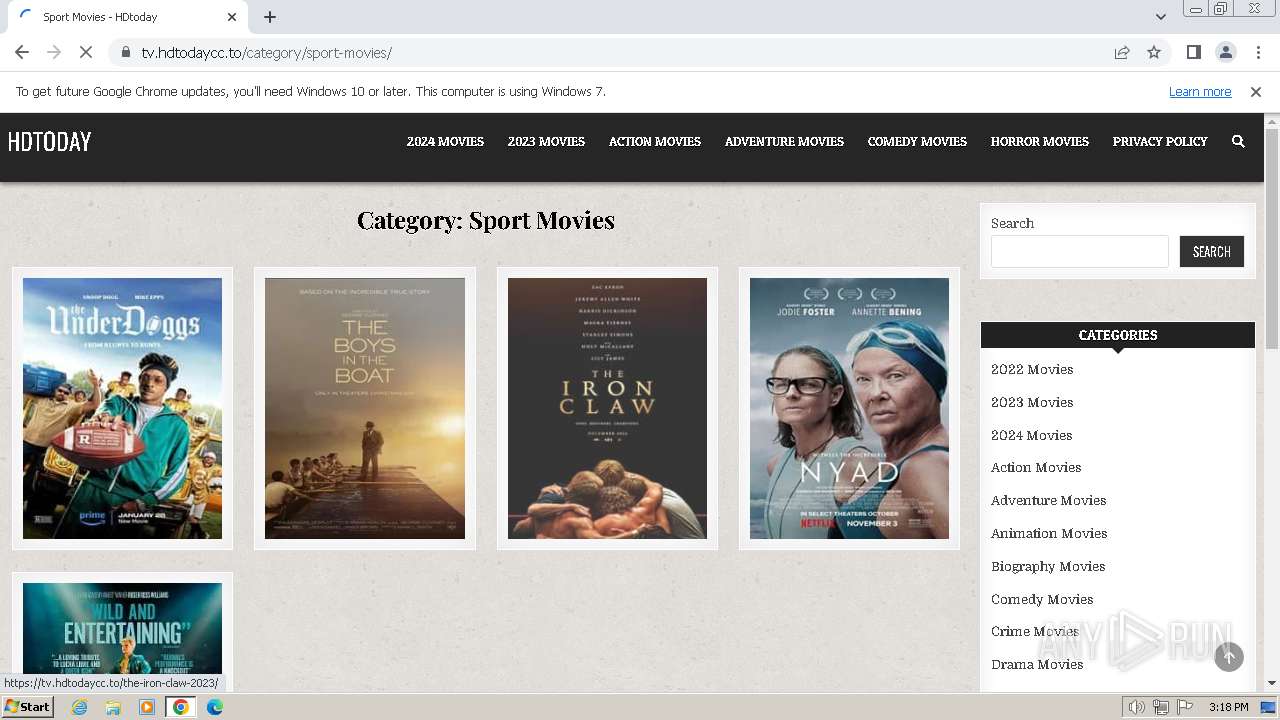This screenshot has height=720, width=1280.
Task: Select Action Movies category link
Action: click(x=1036, y=468)
